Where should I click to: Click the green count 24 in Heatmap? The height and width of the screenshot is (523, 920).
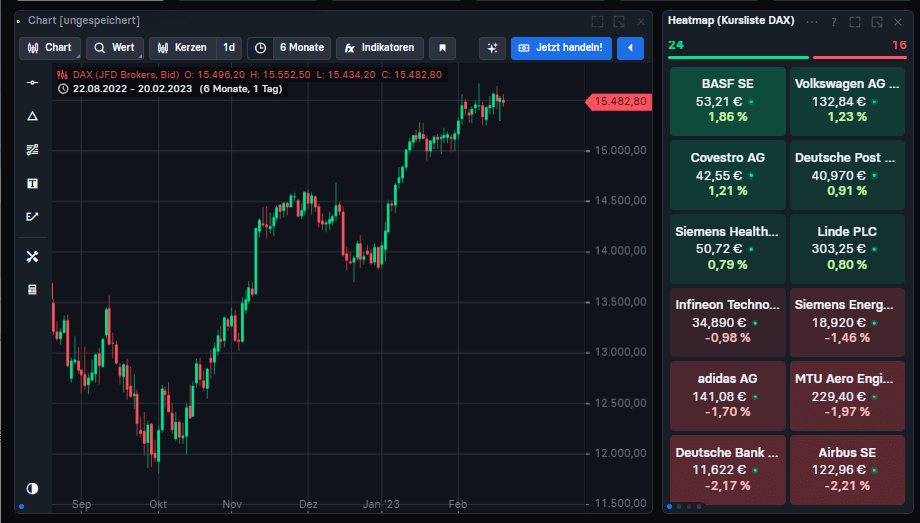(x=676, y=45)
